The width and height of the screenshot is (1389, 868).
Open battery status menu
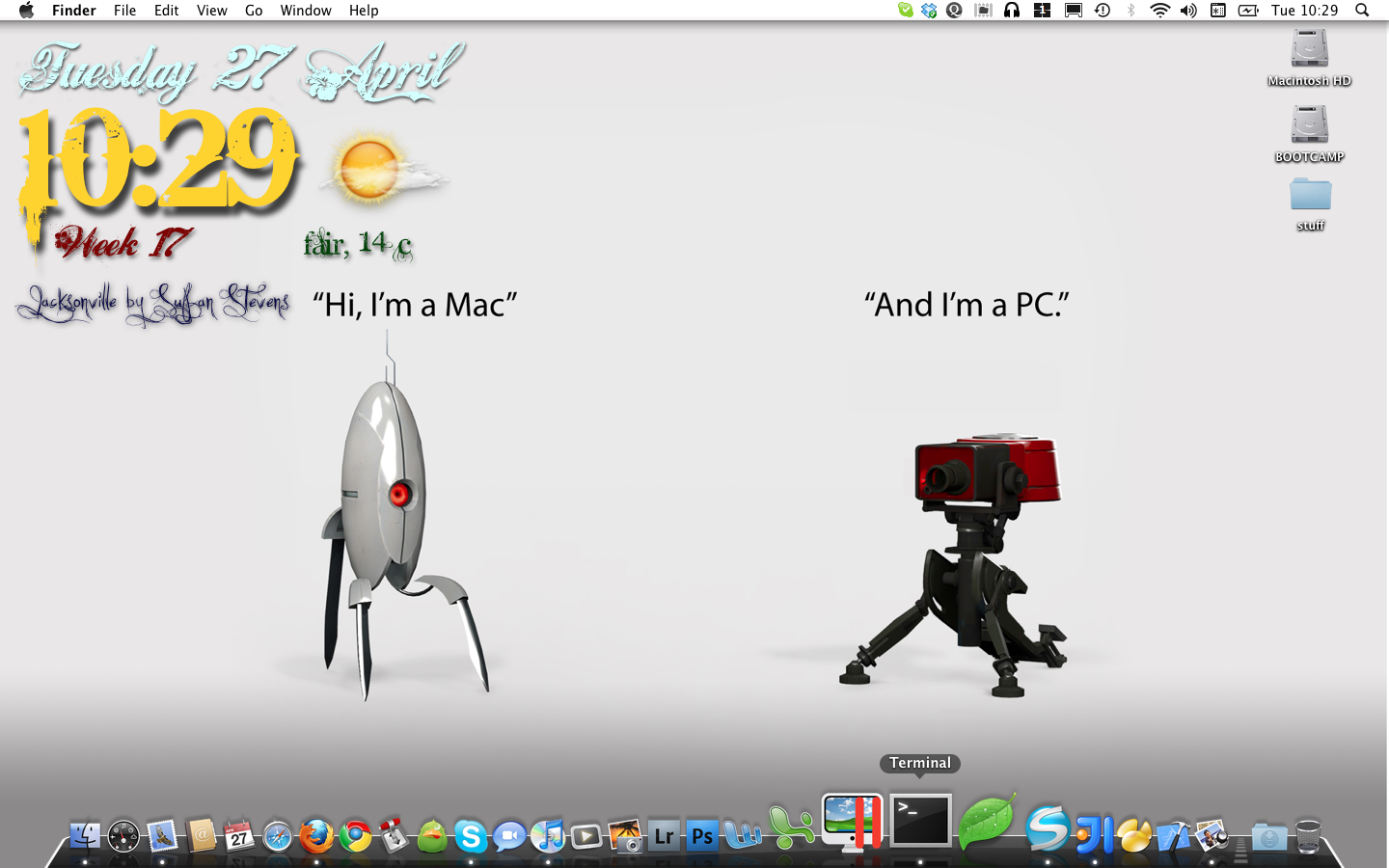pos(1248,11)
